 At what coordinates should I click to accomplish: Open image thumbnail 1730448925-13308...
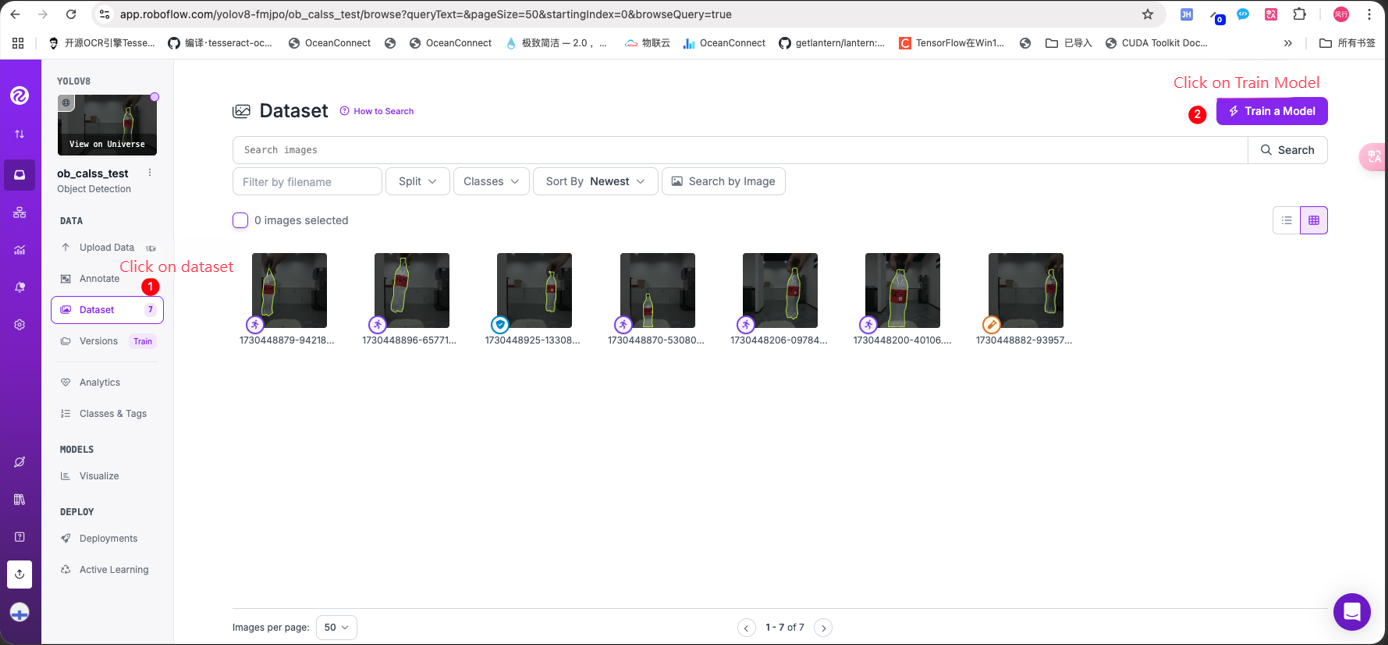535,290
